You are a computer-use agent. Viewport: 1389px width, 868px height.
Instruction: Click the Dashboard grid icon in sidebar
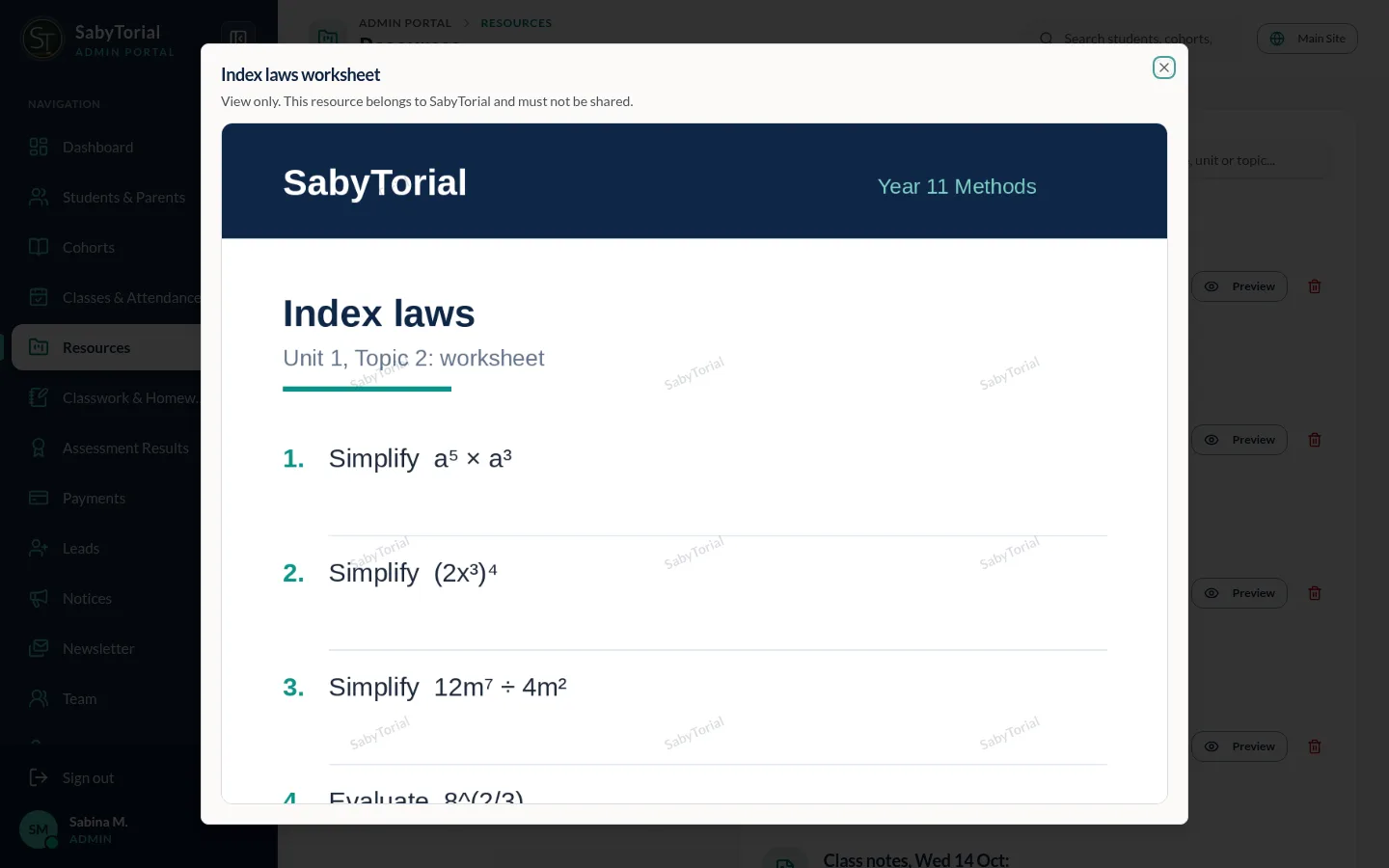click(39, 147)
